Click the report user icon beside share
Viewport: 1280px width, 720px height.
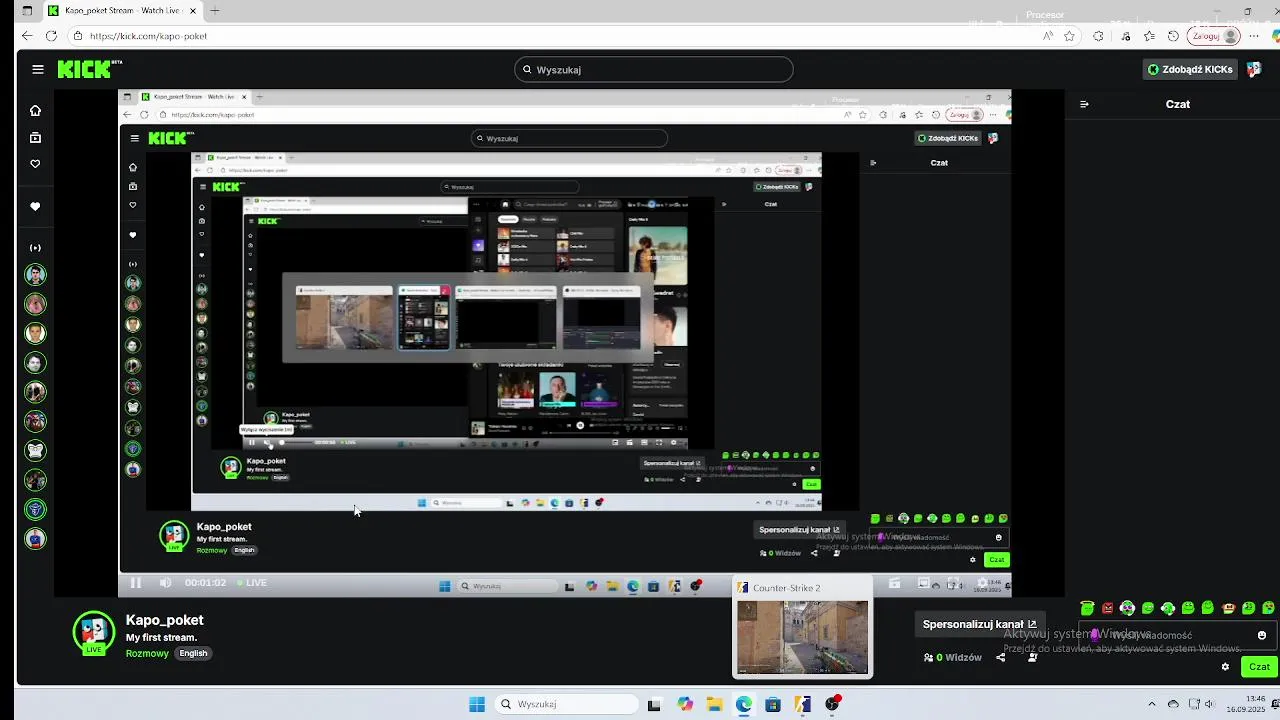coord(1032,657)
